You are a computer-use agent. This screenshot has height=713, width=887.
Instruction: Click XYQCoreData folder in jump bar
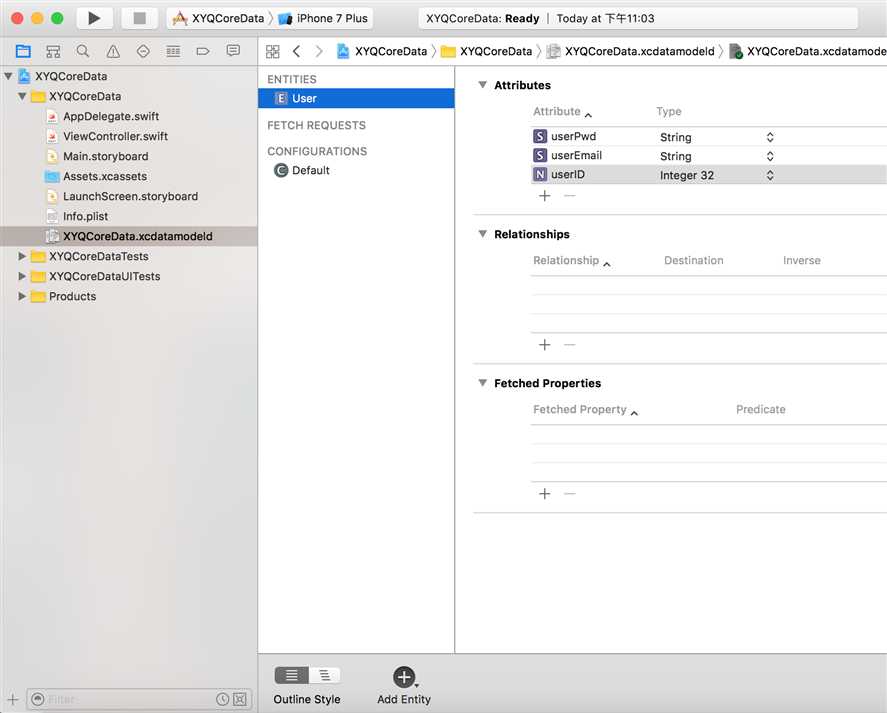point(487,51)
